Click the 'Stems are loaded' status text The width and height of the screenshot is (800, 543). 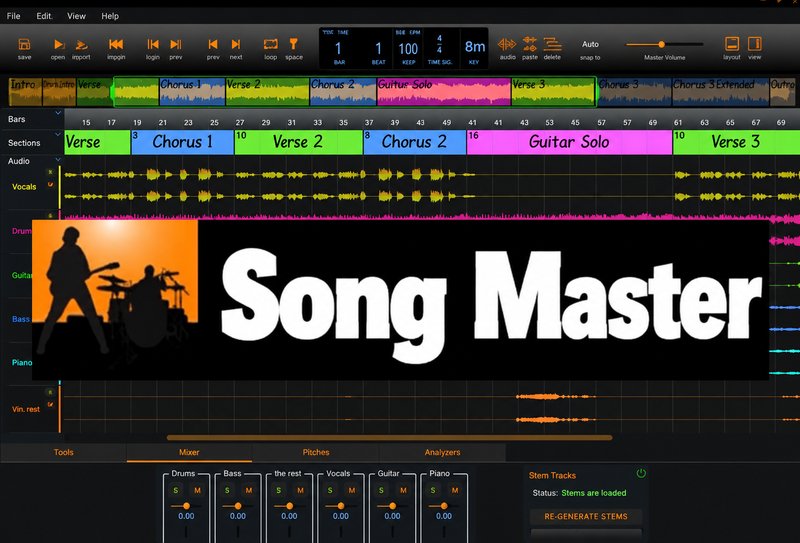593,493
